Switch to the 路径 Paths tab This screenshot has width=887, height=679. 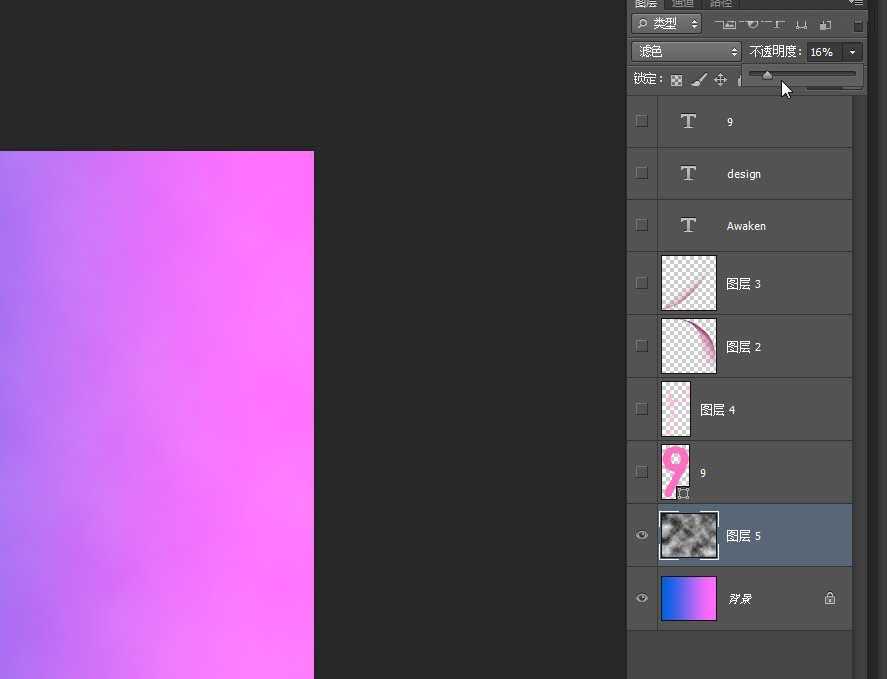pyautogui.click(x=721, y=4)
